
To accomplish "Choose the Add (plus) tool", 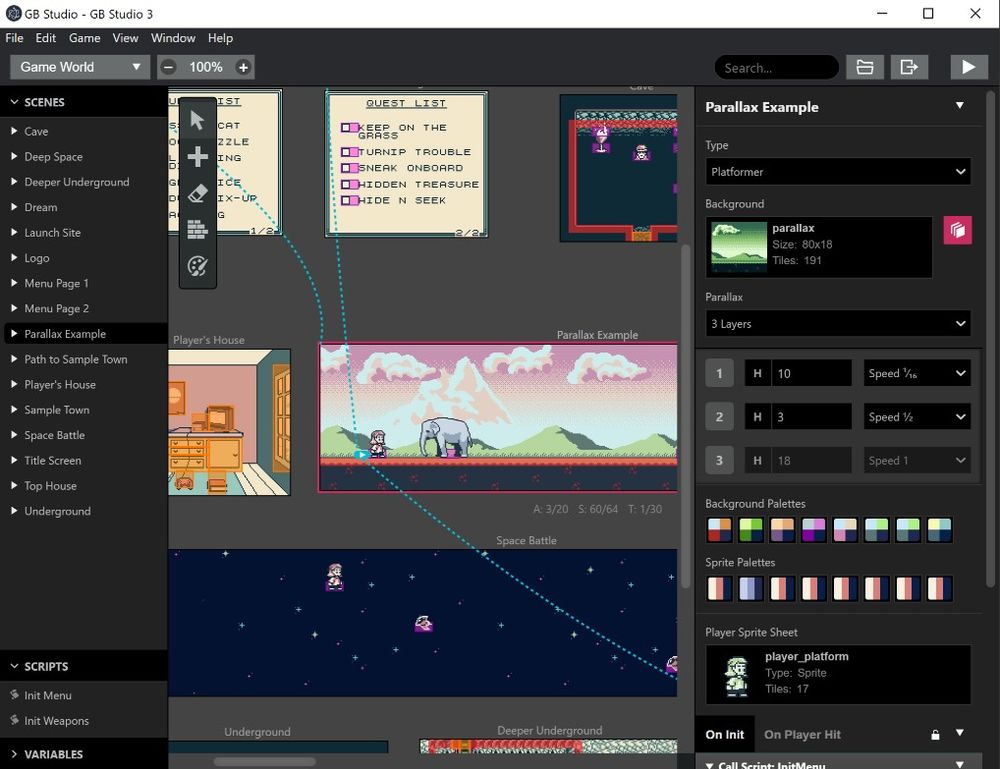I will (197, 156).
